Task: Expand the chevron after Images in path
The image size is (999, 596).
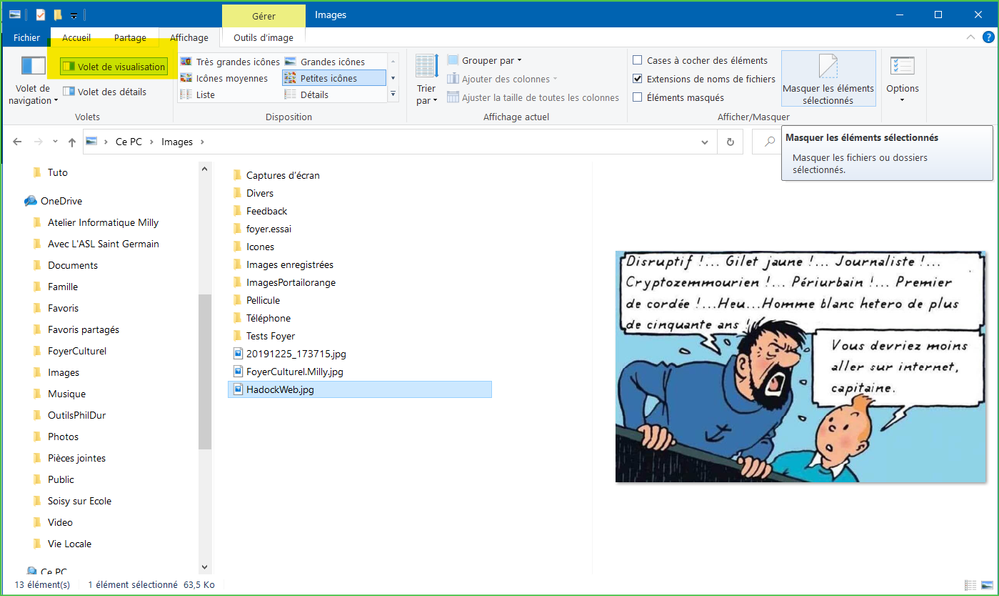Action: pos(203,142)
